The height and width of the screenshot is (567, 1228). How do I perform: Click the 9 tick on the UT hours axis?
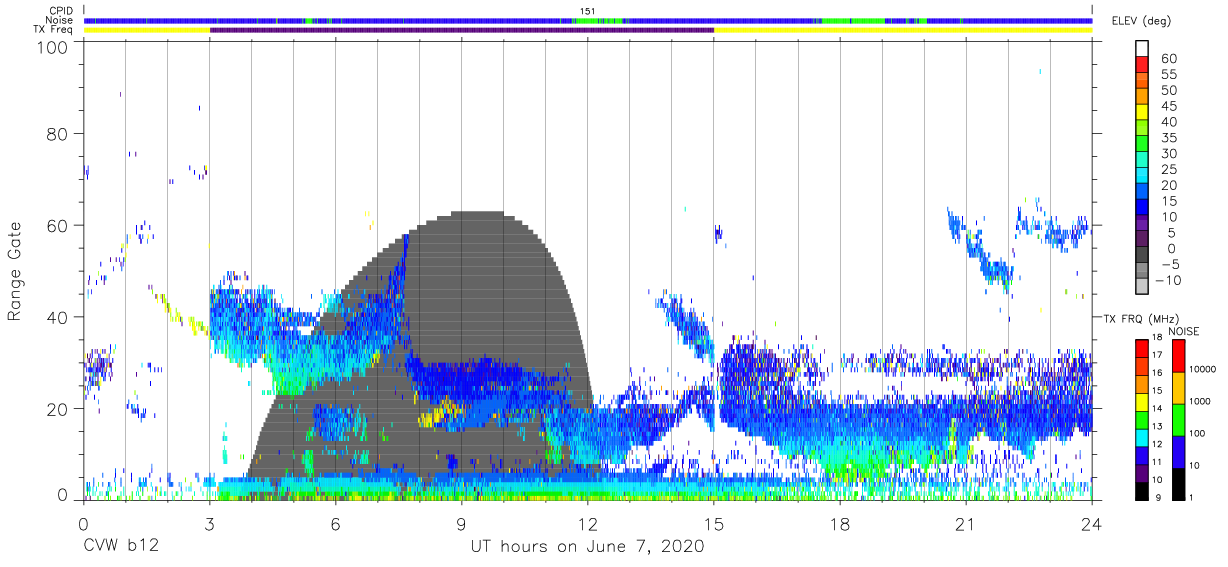462,523
